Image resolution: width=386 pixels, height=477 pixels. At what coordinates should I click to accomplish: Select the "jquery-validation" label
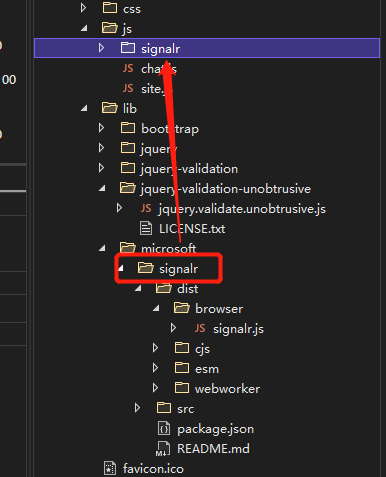(189, 169)
